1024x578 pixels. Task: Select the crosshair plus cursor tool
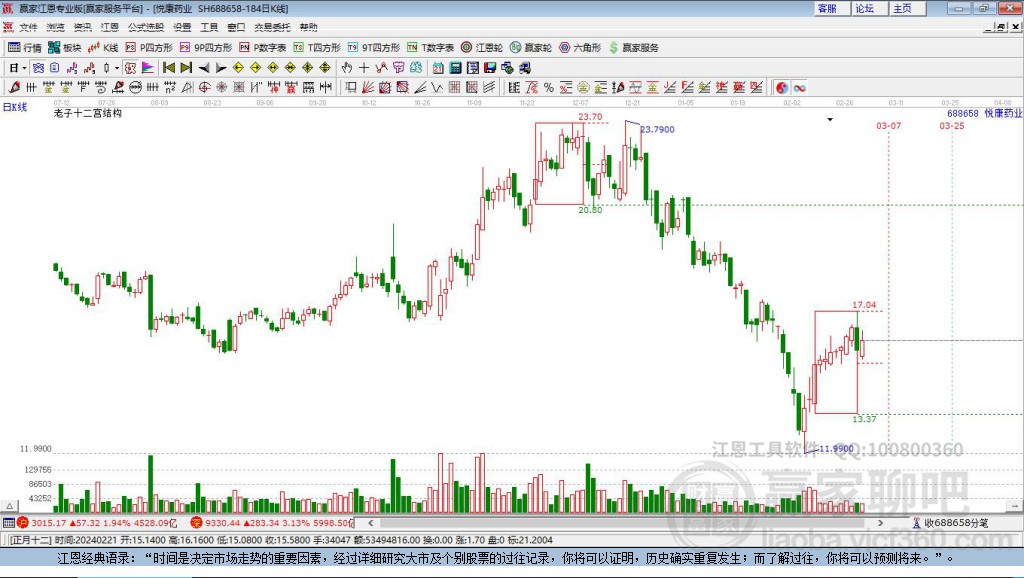tap(364, 68)
